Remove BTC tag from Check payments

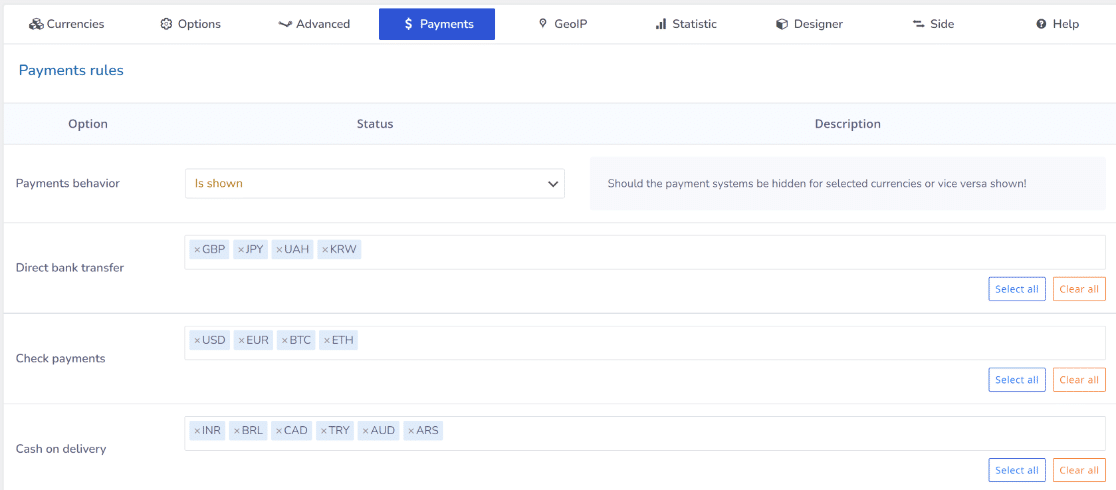285,341
